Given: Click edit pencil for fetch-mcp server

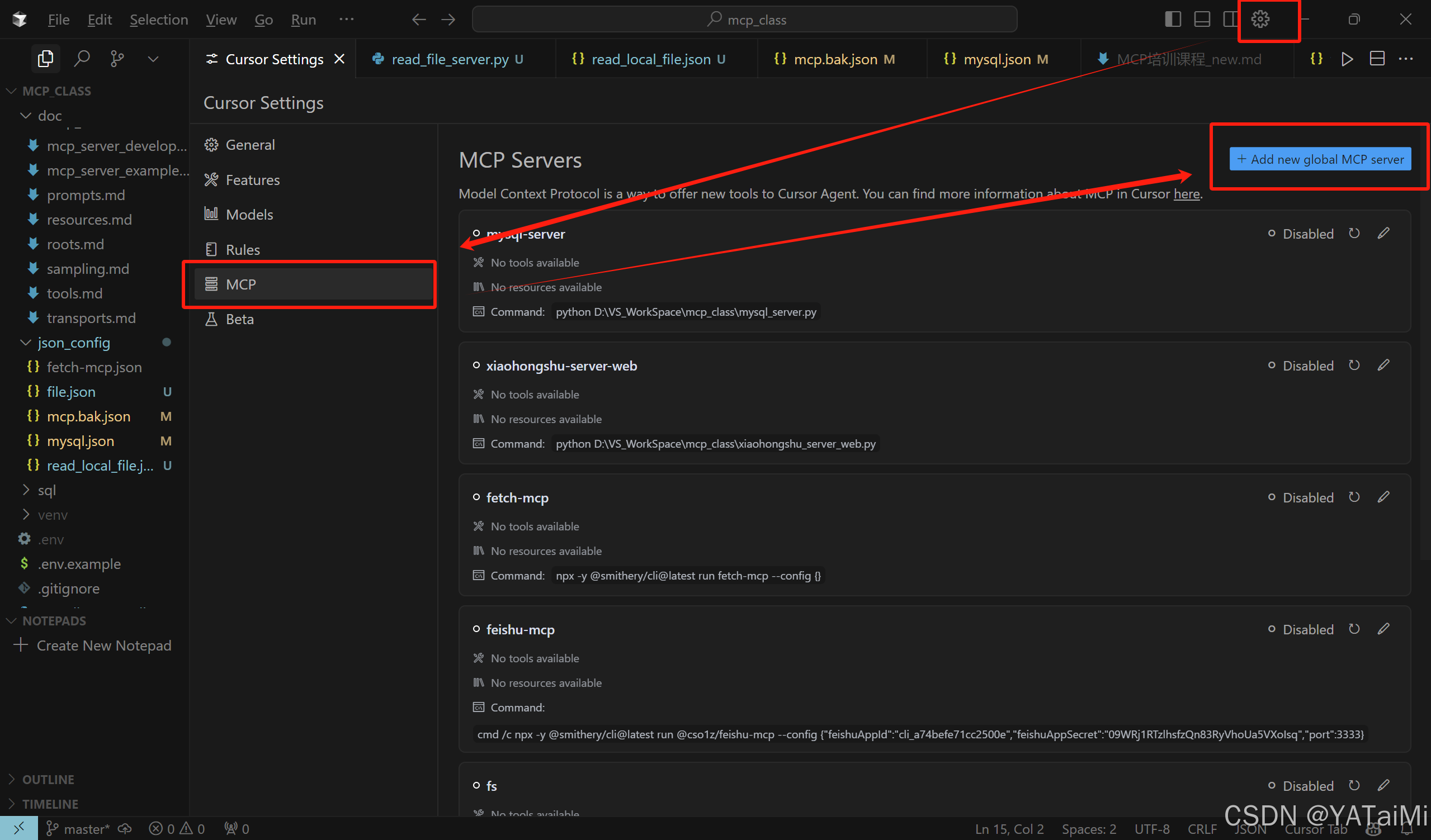Looking at the screenshot, I should [x=1383, y=497].
